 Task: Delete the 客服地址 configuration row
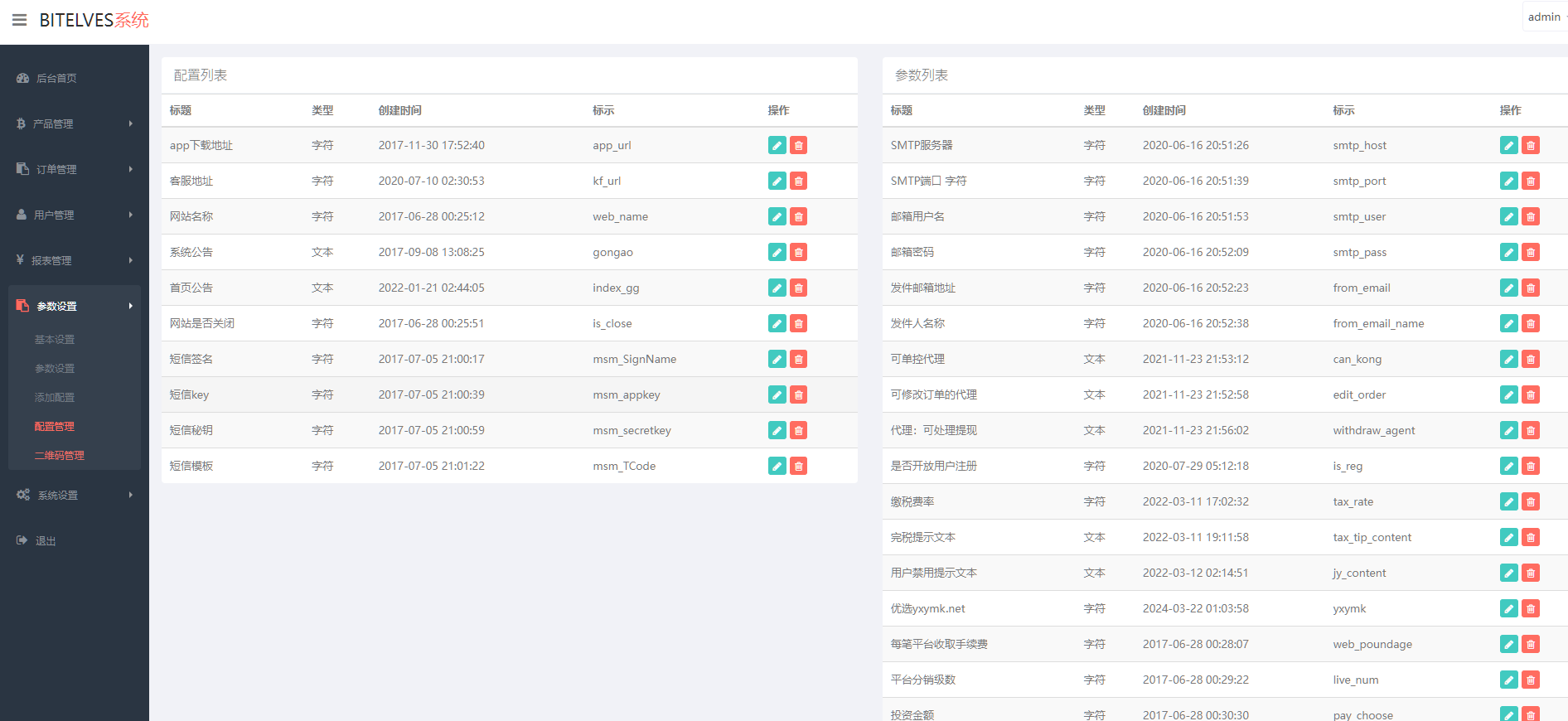pos(798,181)
